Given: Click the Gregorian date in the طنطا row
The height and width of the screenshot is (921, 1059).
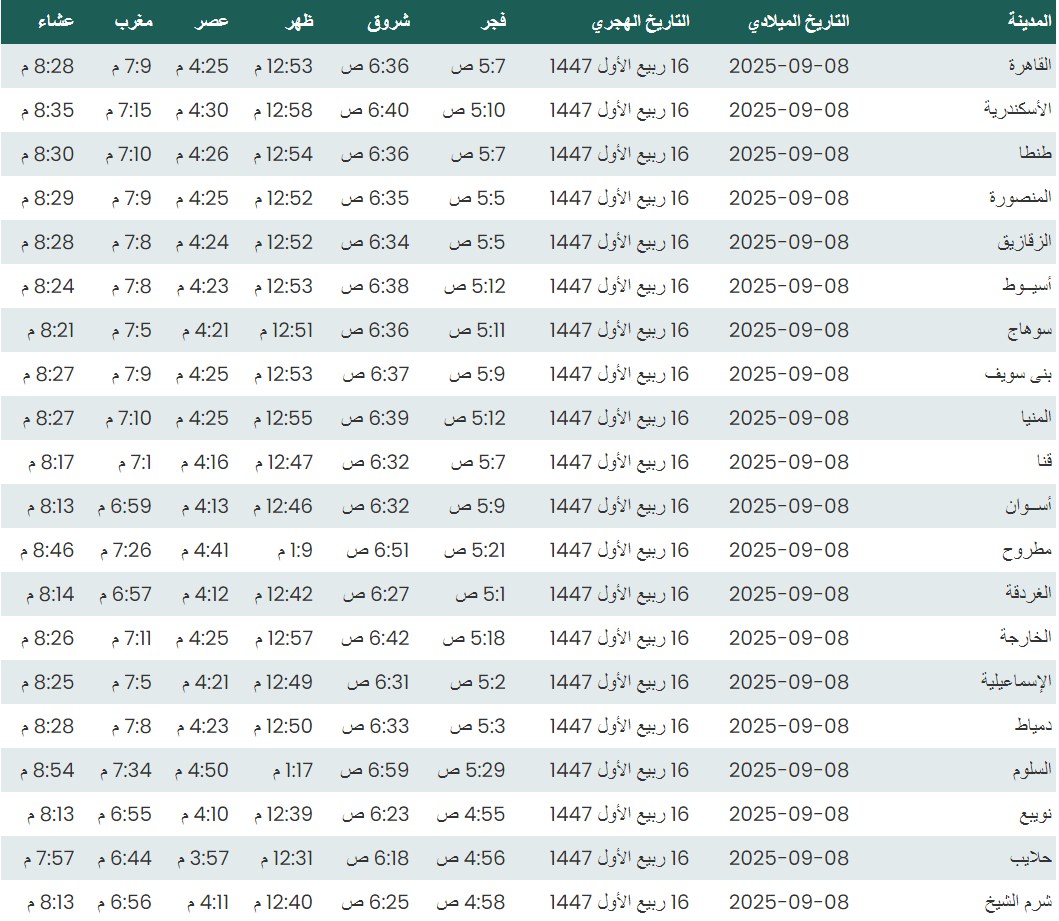Looking at the screenshot, I should tap(788, 154).
